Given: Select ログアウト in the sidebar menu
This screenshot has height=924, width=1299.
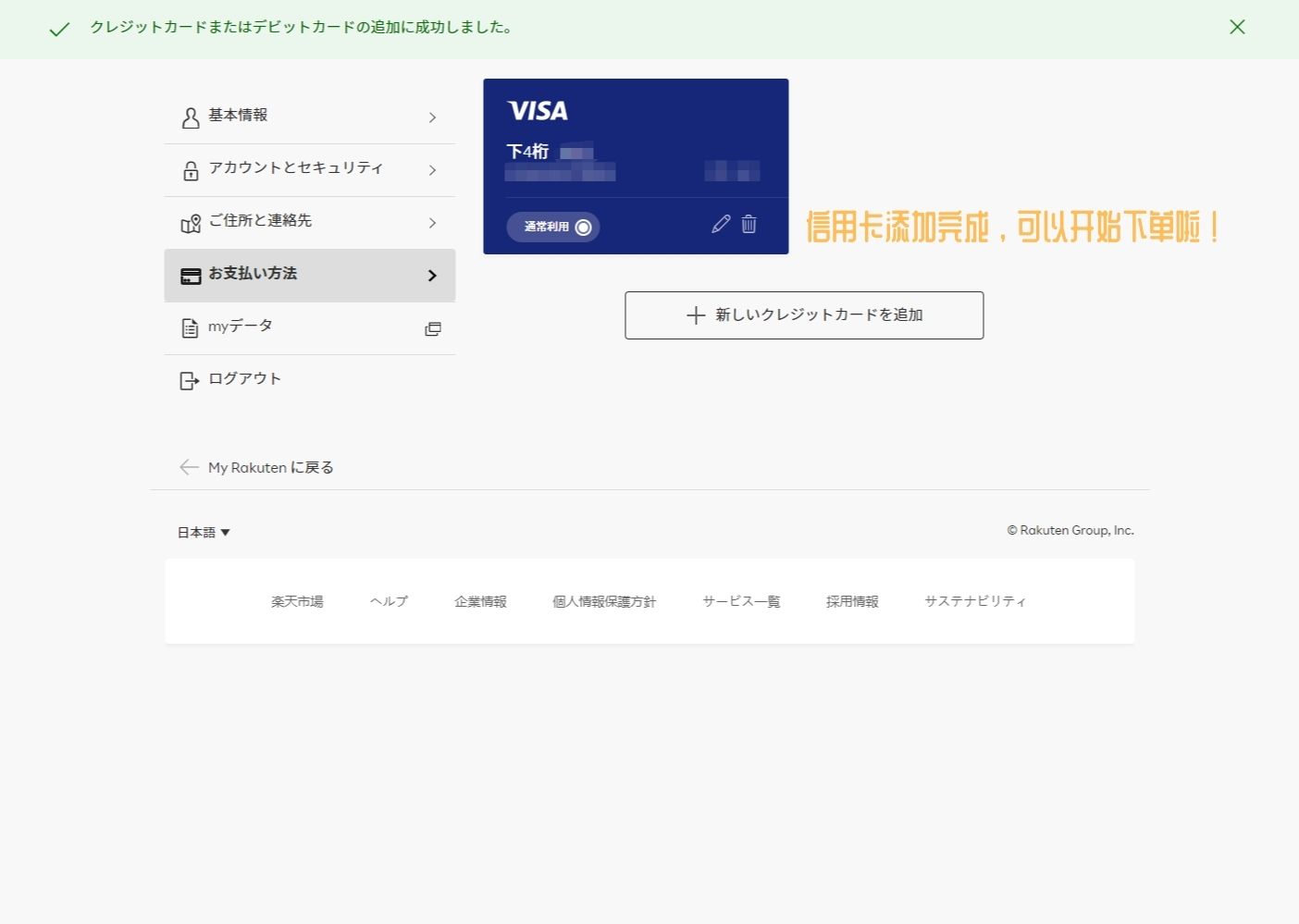Looking at the screenshot, I should click(244, 379).
